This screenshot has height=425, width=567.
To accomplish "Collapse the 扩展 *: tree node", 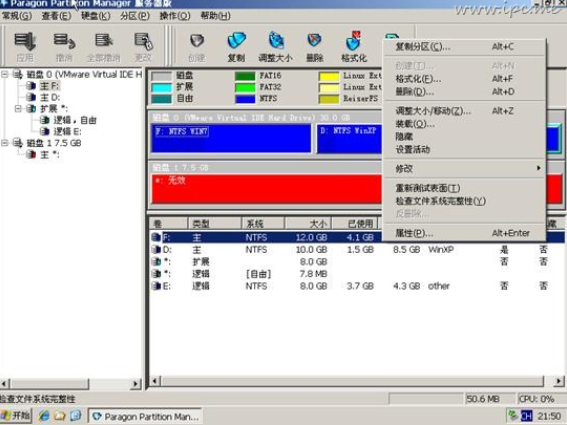I will pos(18,109).
